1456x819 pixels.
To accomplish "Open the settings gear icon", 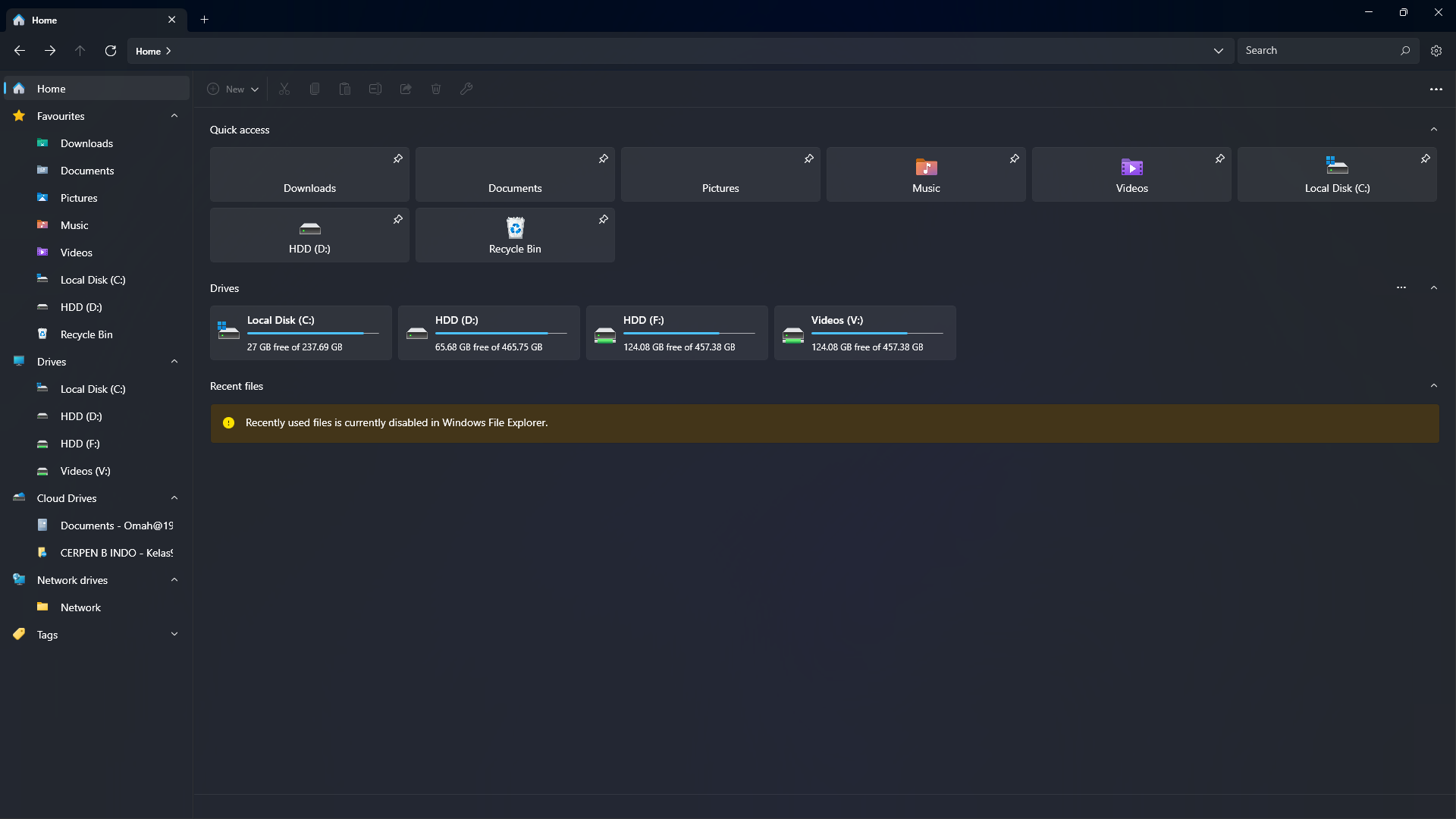I will click(x=1436, y=51).
